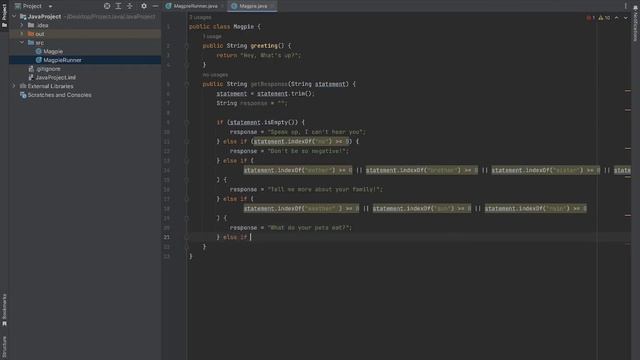
Task: Jump to previous highlighted problem arrow
Action: tap(617, 18)
